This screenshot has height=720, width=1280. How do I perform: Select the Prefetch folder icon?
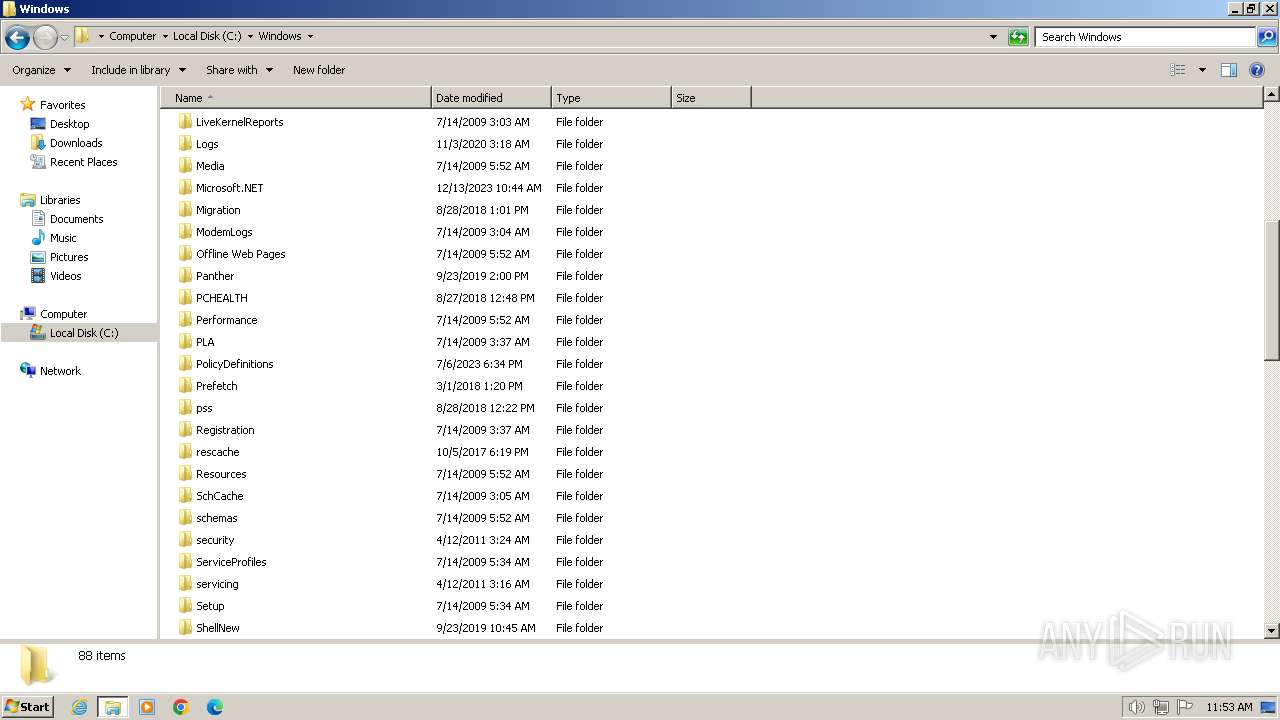pyautogui.click(x=185, y=386)
